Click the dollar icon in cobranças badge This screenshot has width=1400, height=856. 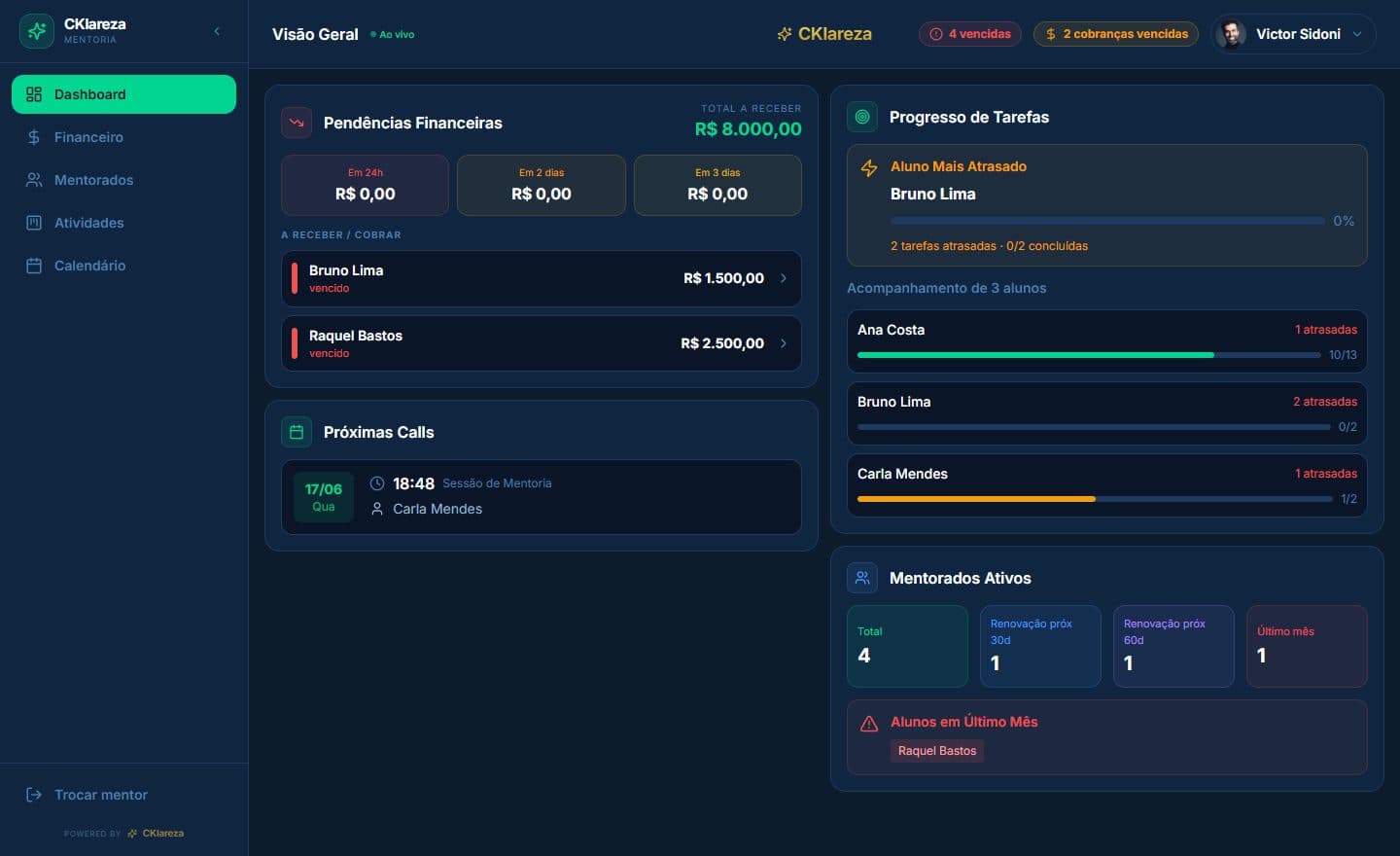[1051, 34]
